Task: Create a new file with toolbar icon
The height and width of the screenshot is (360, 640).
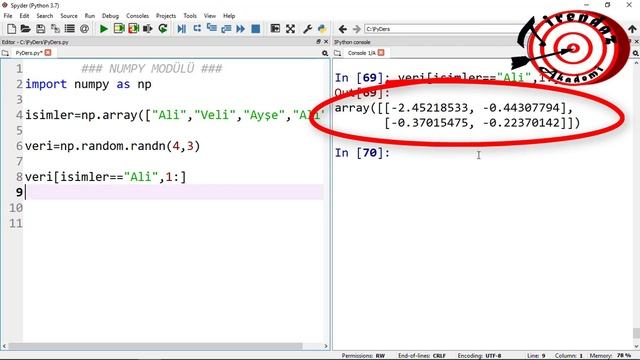Action: [x=11, y=29]
